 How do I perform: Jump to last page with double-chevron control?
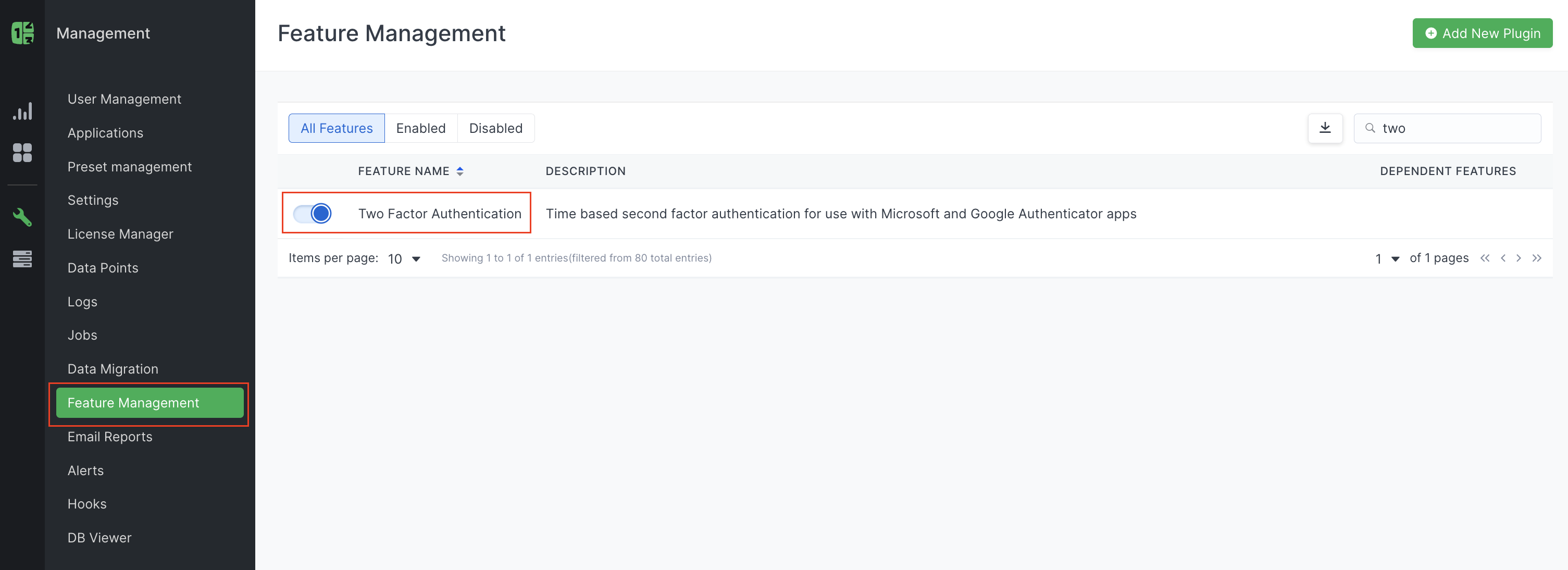(x=1538, y=258)
